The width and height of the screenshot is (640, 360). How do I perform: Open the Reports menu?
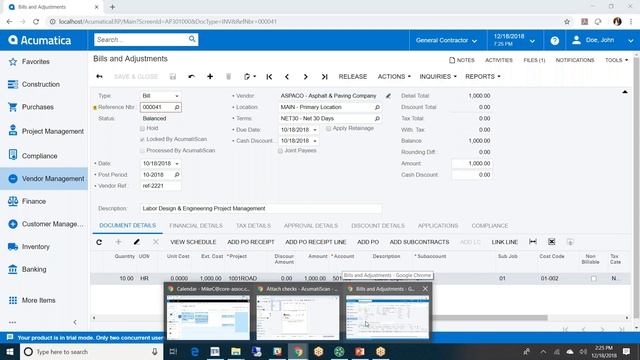(x=482, y=76)
